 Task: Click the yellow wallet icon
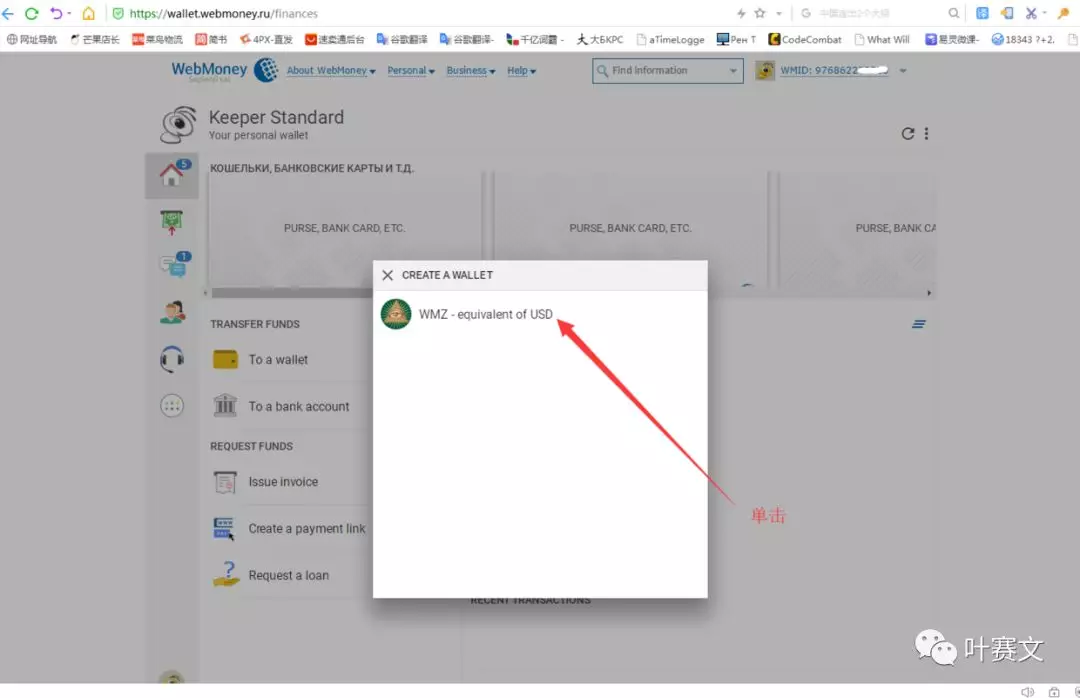pos(225,360)
